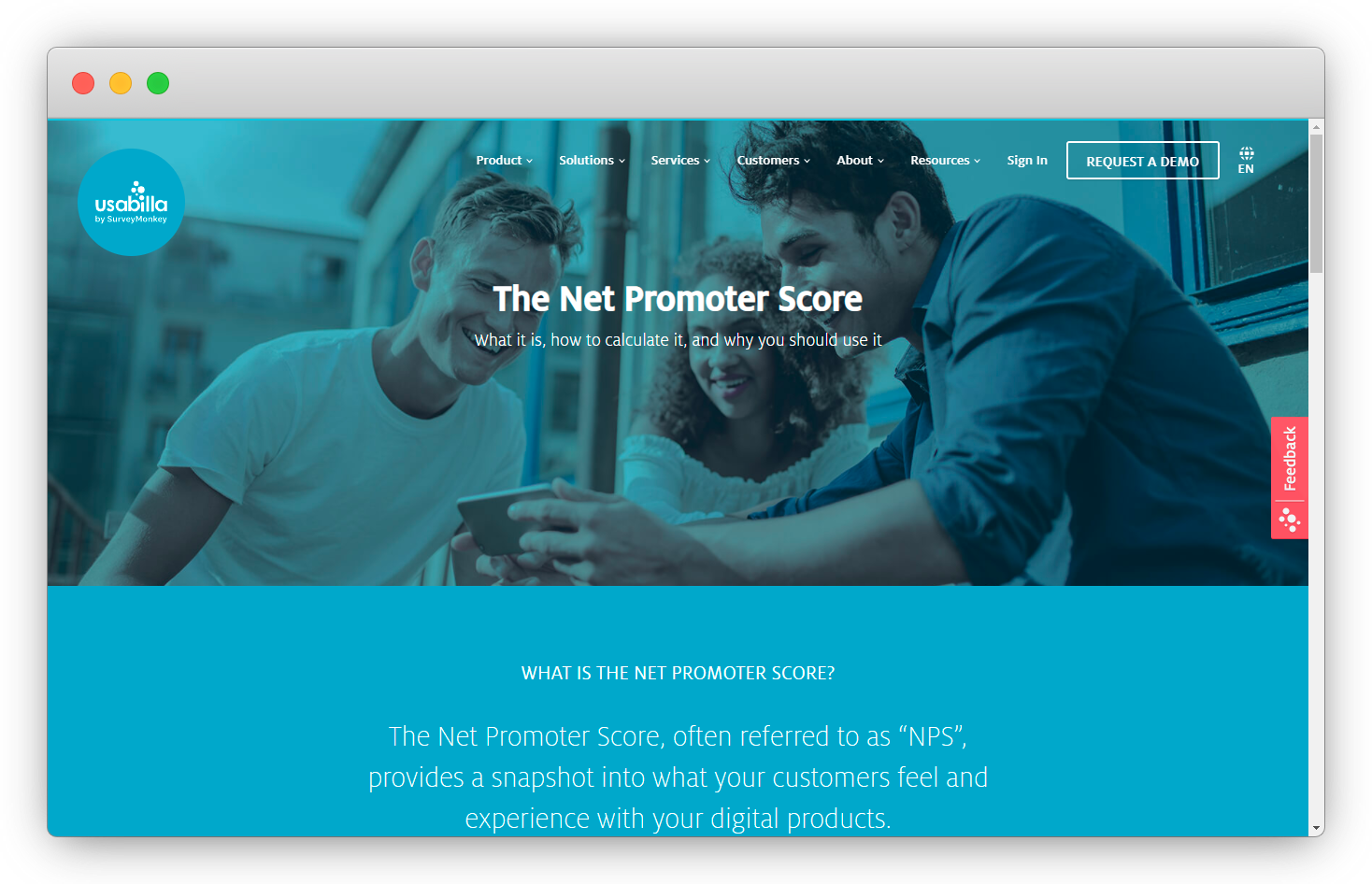Open the Customers navigation menu
Image resolution: width=1372 pixels, height=884 pixels.
(x=773, y=161)
